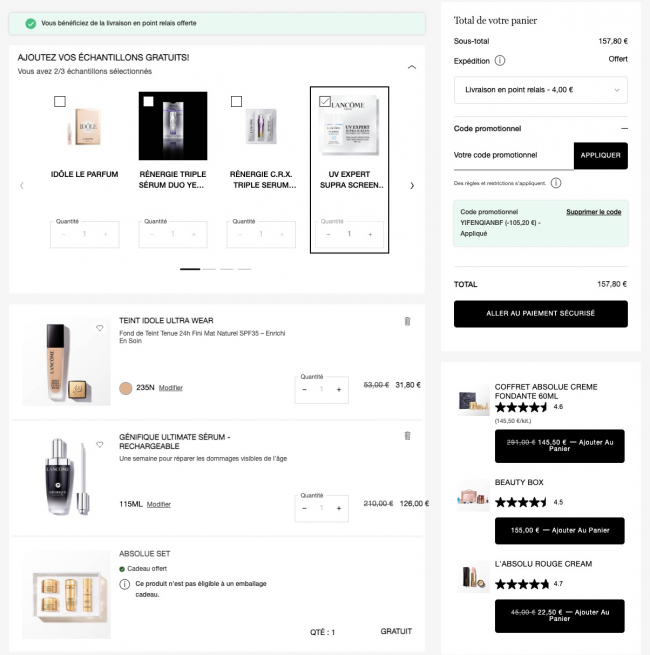Viewport: 650px width, 655px height.
Task: Click the 235N shade color swatch
Action: (x=125, y=388)
